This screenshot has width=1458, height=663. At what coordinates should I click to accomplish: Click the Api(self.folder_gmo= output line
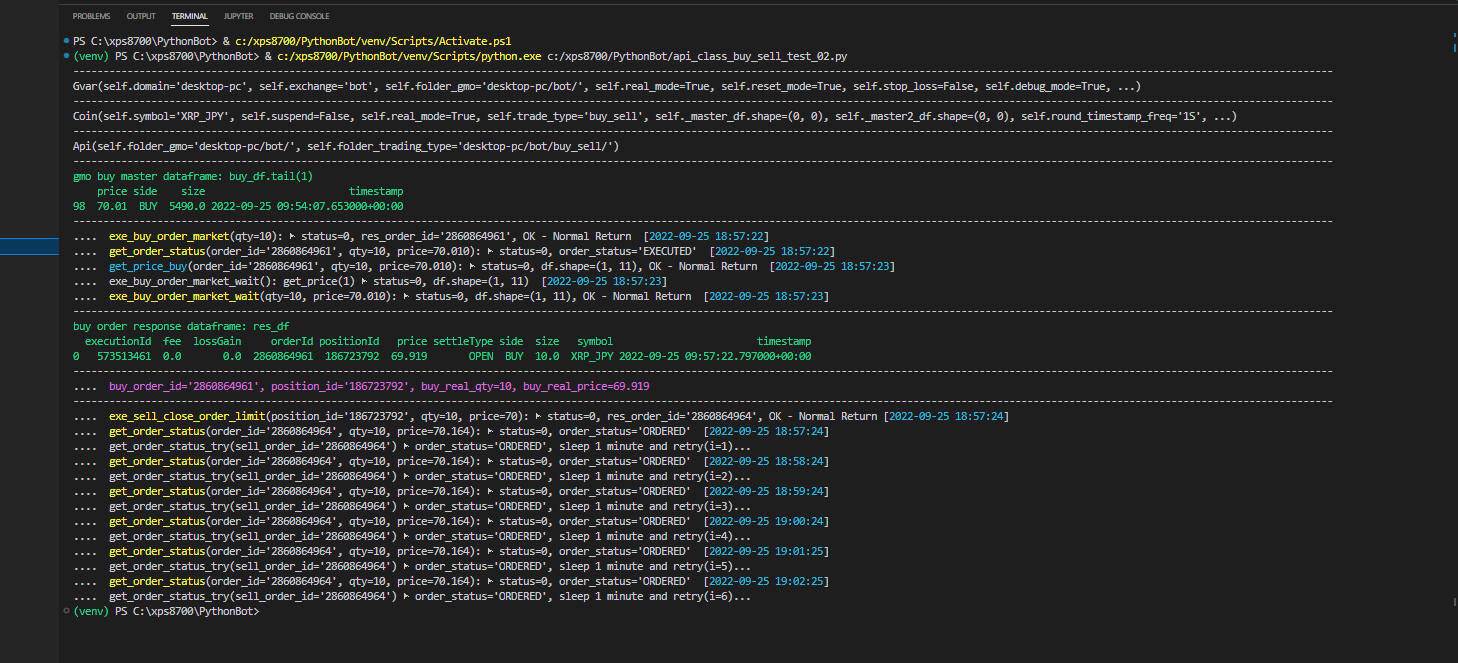tap(346, 147)
